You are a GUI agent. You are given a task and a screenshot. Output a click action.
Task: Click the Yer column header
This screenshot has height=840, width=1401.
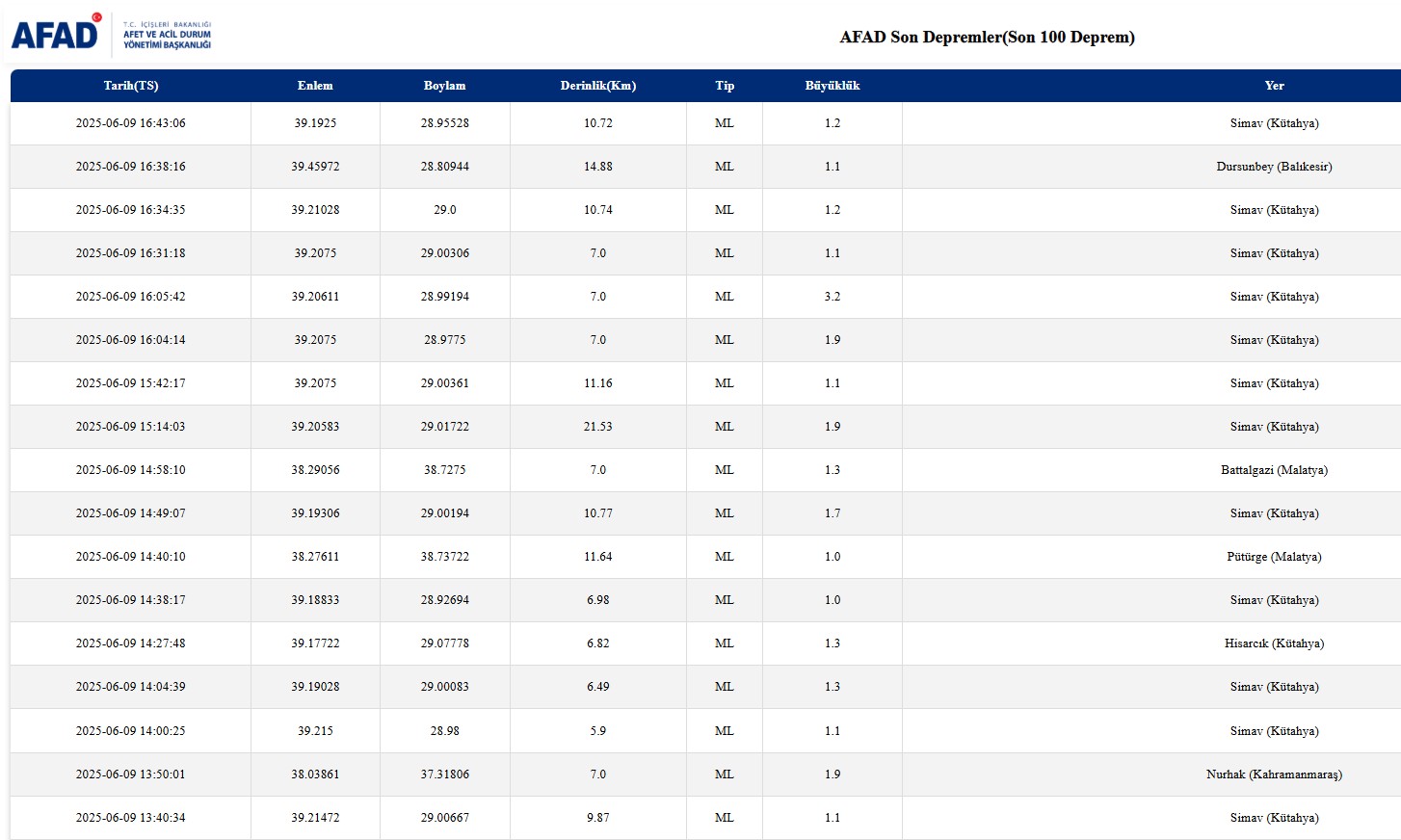click(x=1274, y=86)
